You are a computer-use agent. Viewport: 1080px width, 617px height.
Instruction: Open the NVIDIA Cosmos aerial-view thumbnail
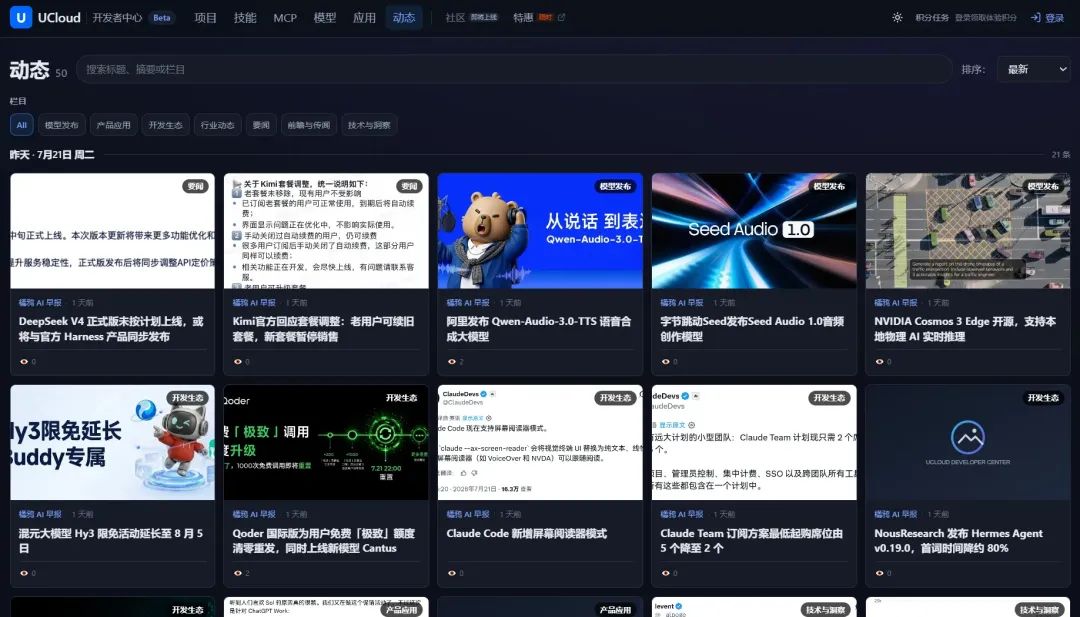pos(968,231)
